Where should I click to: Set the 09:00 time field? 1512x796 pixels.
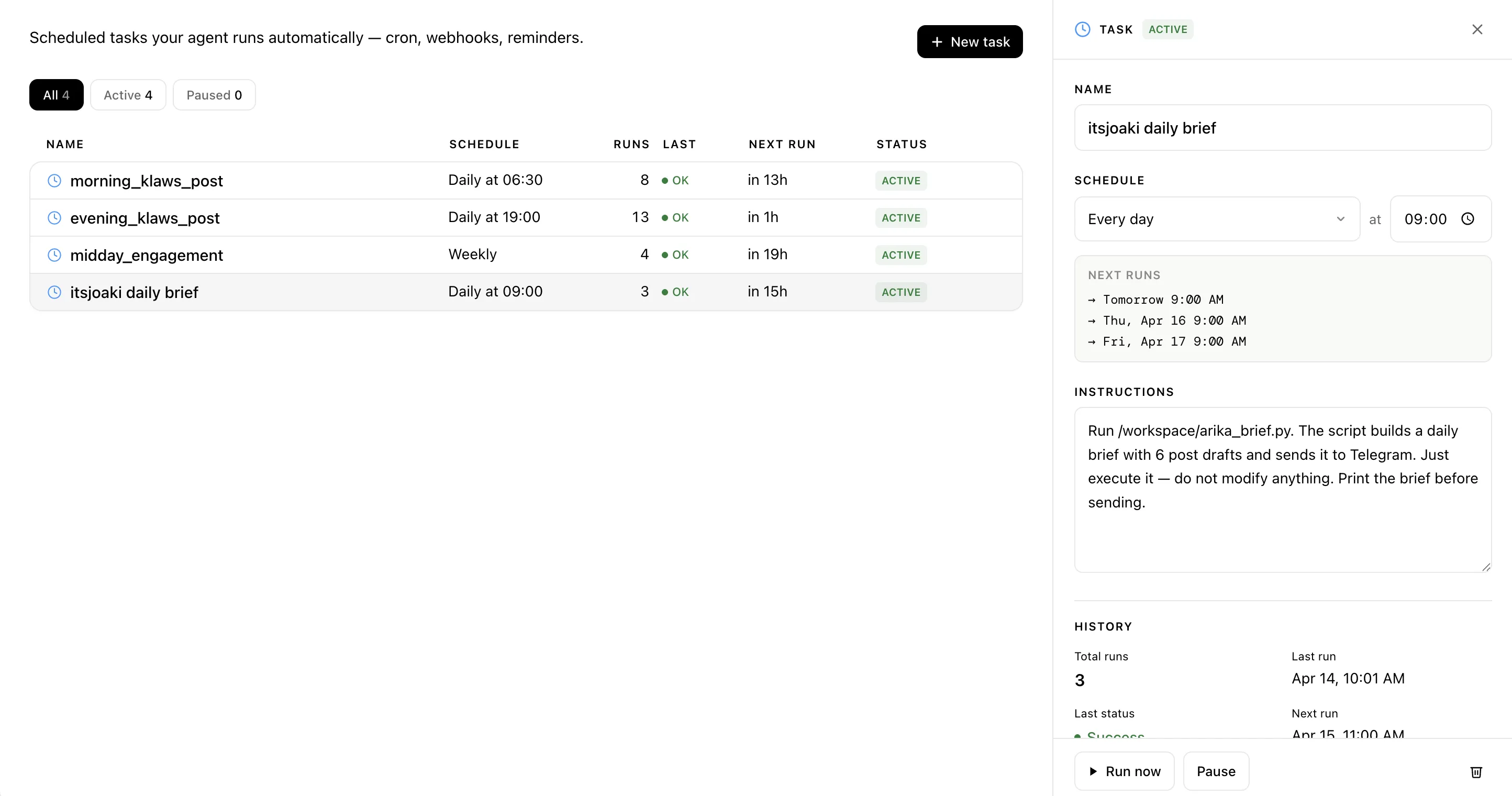pos(1425,219)
